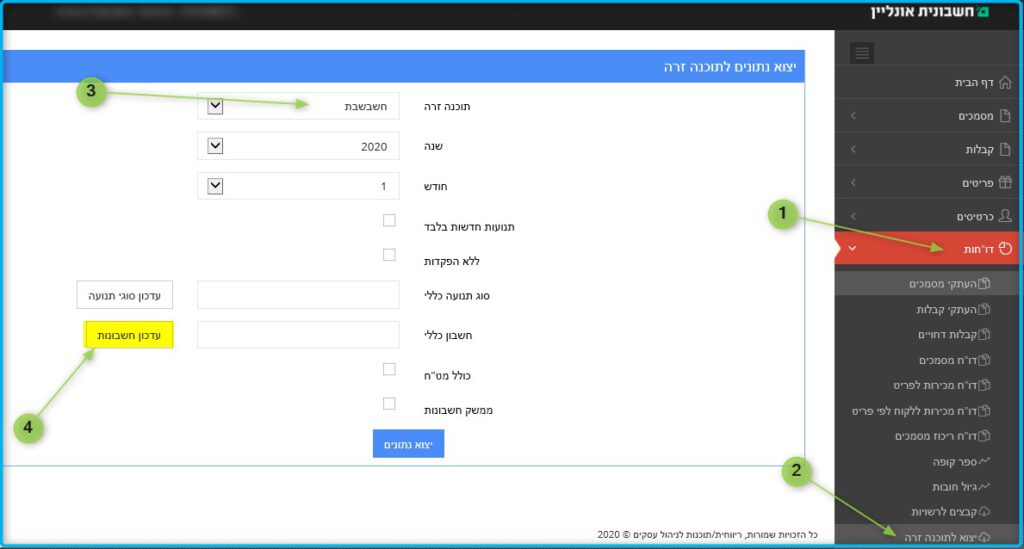Toggle the hamburger menu icon in sidebar
Screen dimensions: 1024x549
[x=862, y=53]
